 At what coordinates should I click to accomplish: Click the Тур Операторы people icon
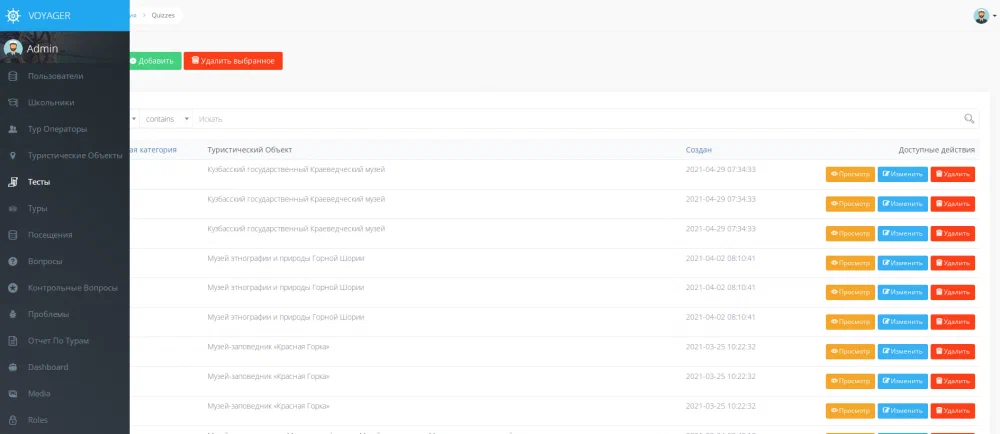click(x=12, y=129)
